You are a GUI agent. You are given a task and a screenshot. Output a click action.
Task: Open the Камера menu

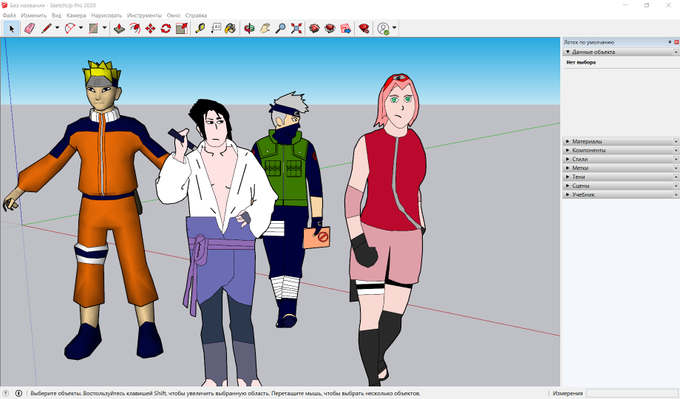click(x=76, y=15)
